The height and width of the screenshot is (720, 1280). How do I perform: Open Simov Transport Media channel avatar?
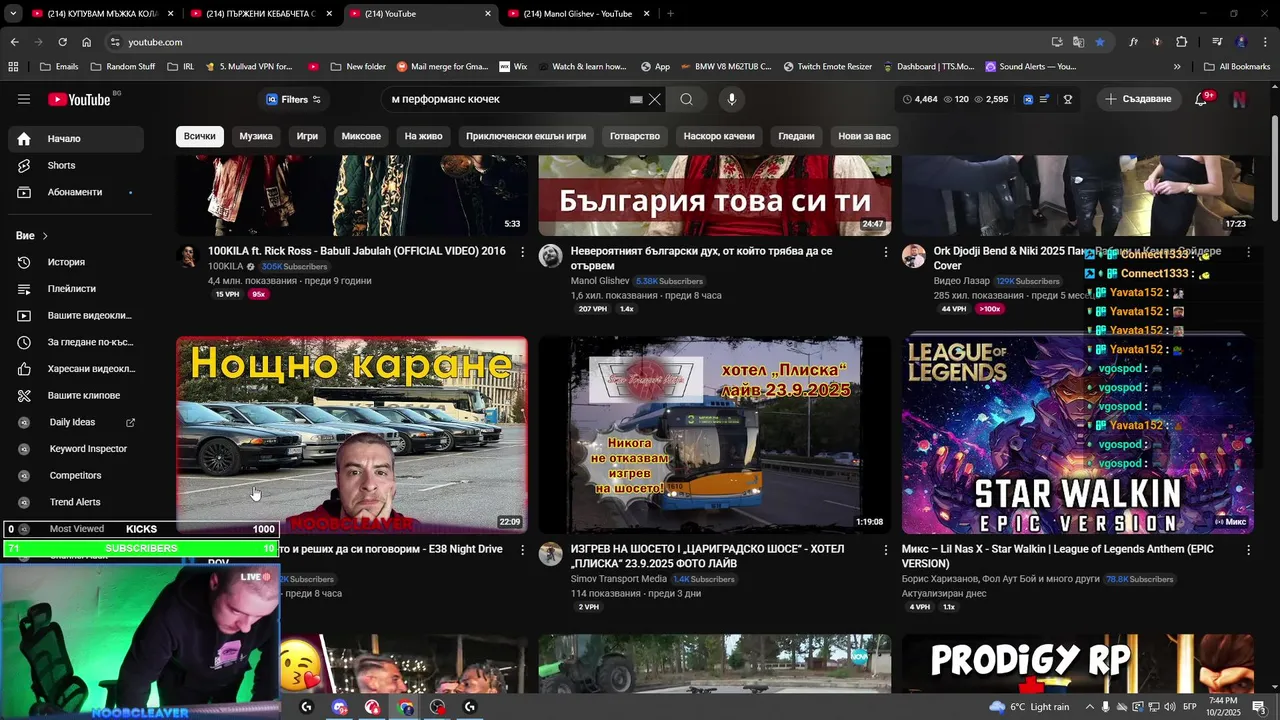pyautogui.click(x=551, y=554)
